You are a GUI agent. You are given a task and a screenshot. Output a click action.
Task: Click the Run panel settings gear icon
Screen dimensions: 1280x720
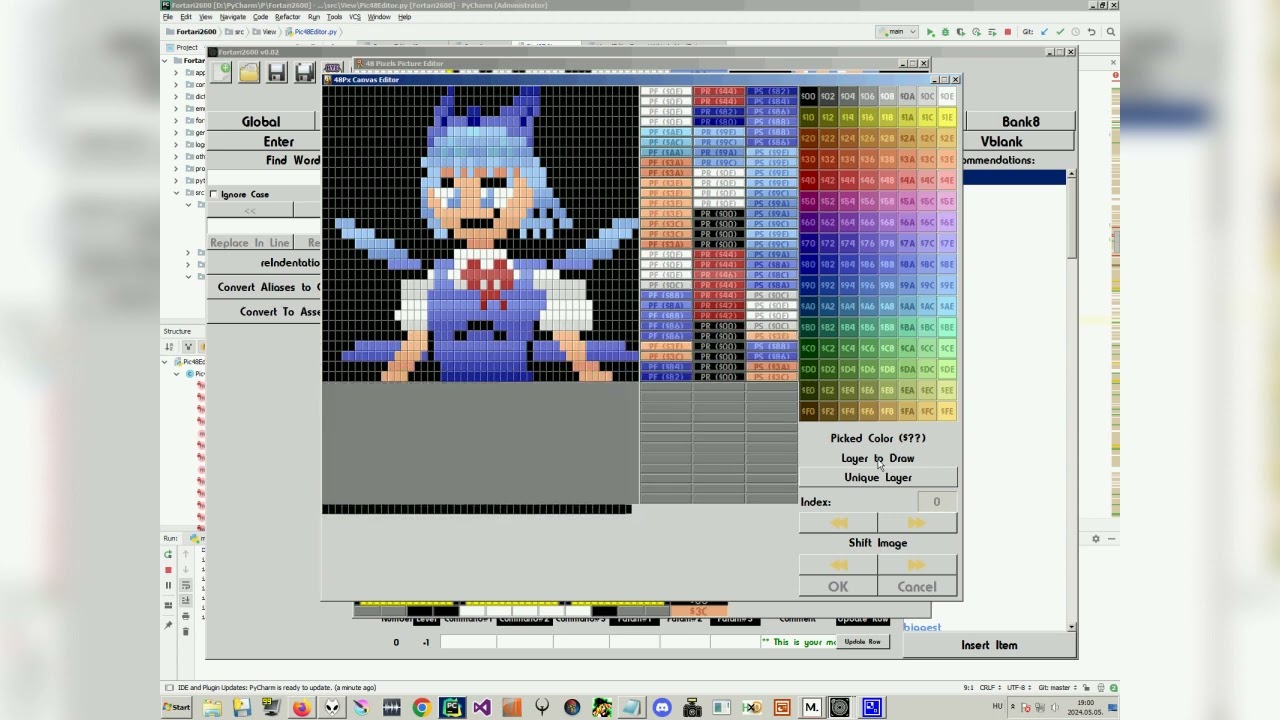click(x=1095, y=539)
